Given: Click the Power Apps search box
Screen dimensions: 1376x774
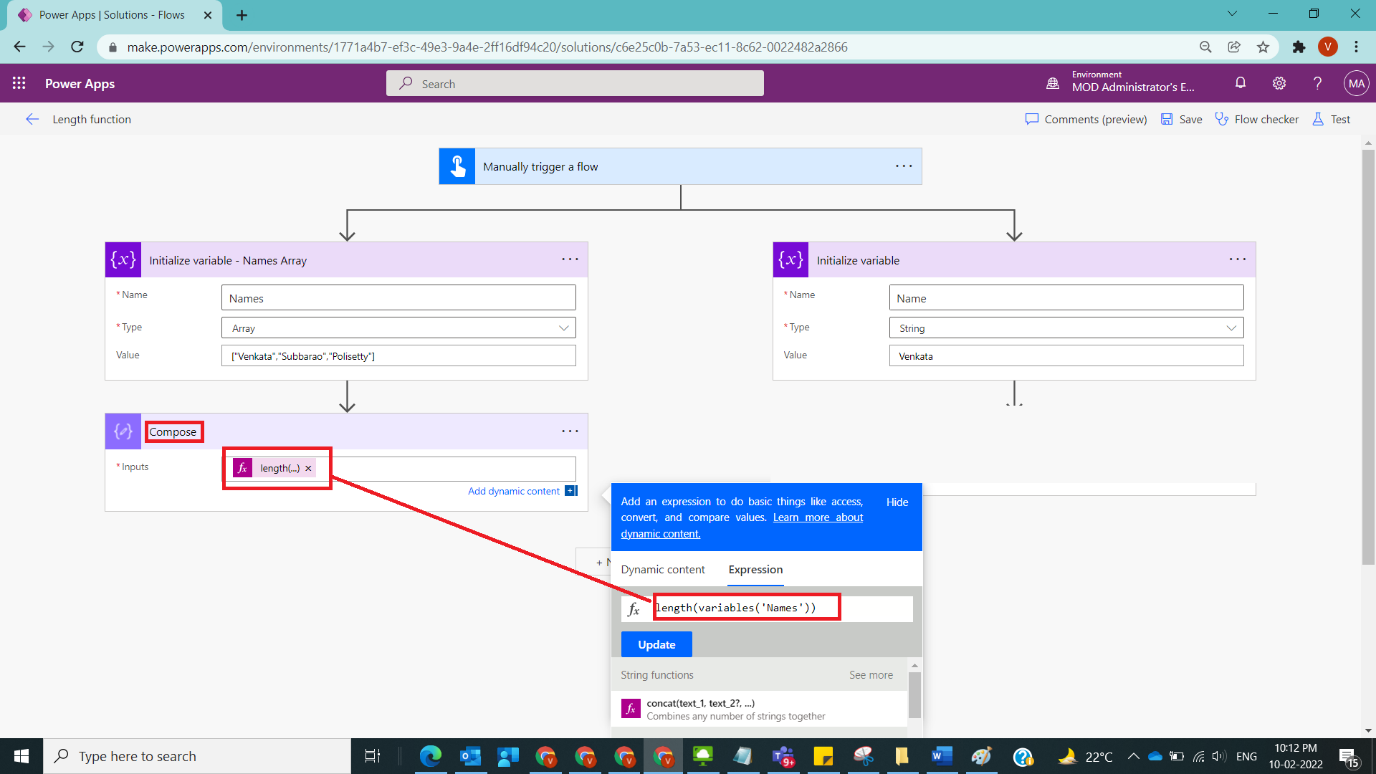Looking at the screenshot, I should pos(575,84).
